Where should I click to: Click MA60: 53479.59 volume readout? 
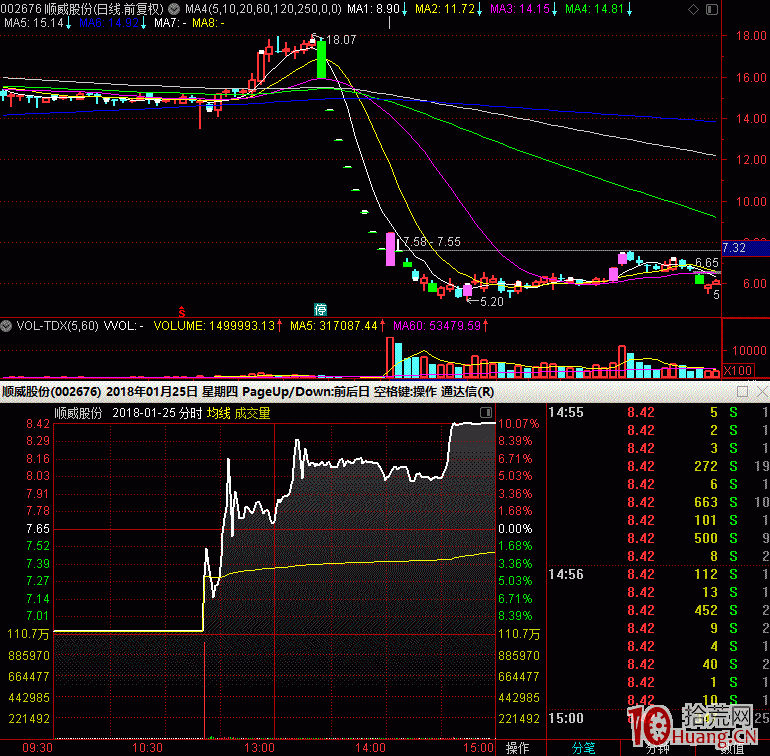coord(437,326)
